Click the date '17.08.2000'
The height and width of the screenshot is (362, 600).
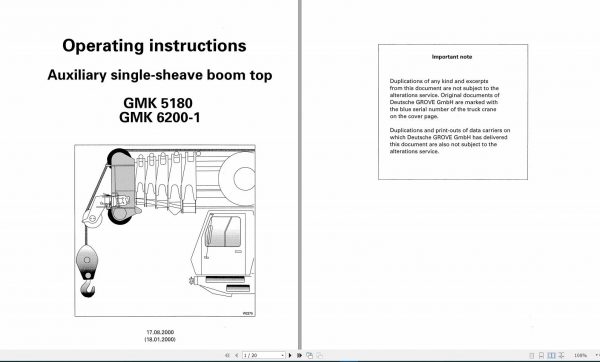click(160, 332)
